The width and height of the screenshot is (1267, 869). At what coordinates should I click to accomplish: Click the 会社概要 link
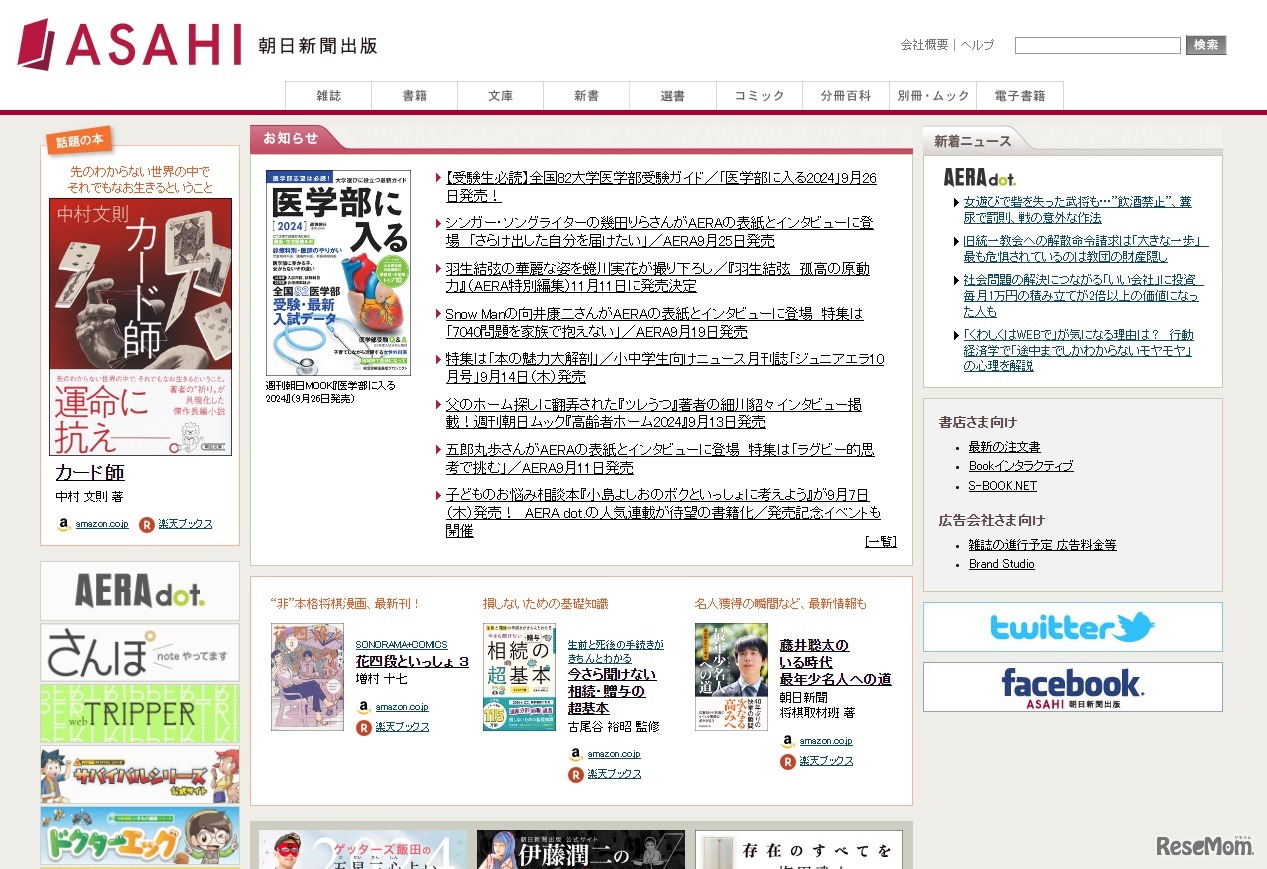pyautogui.click(x=922, y=46)
